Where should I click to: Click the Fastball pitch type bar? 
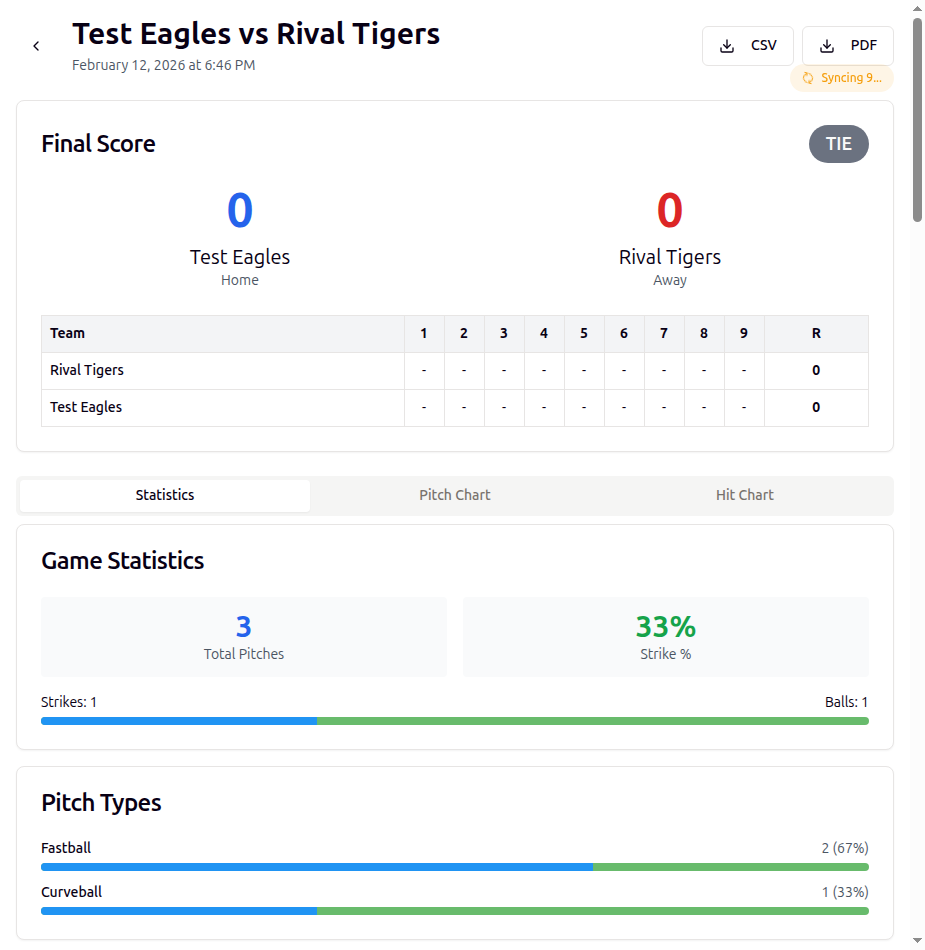[455, 867]
